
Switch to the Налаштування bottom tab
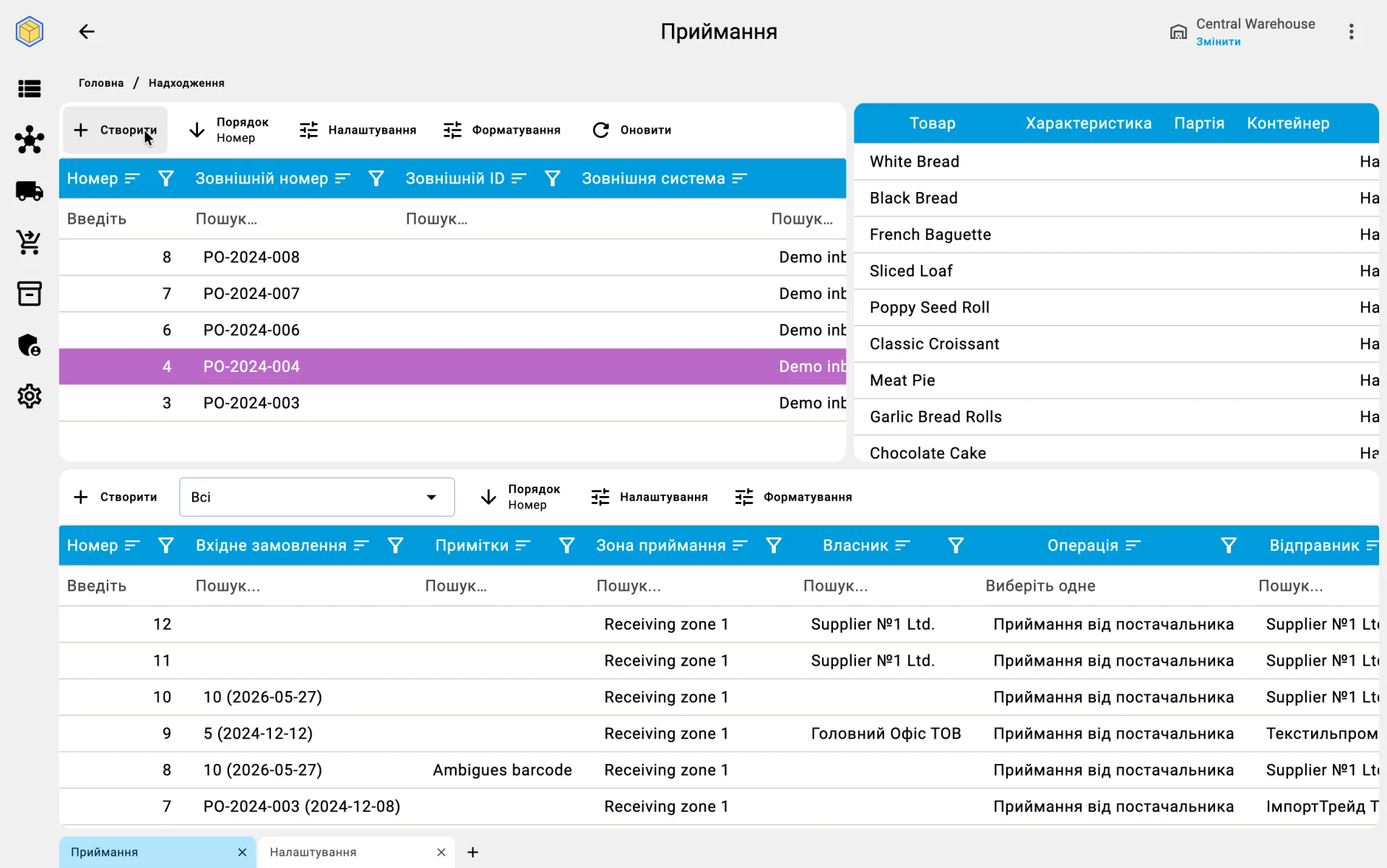coord(313,852)
